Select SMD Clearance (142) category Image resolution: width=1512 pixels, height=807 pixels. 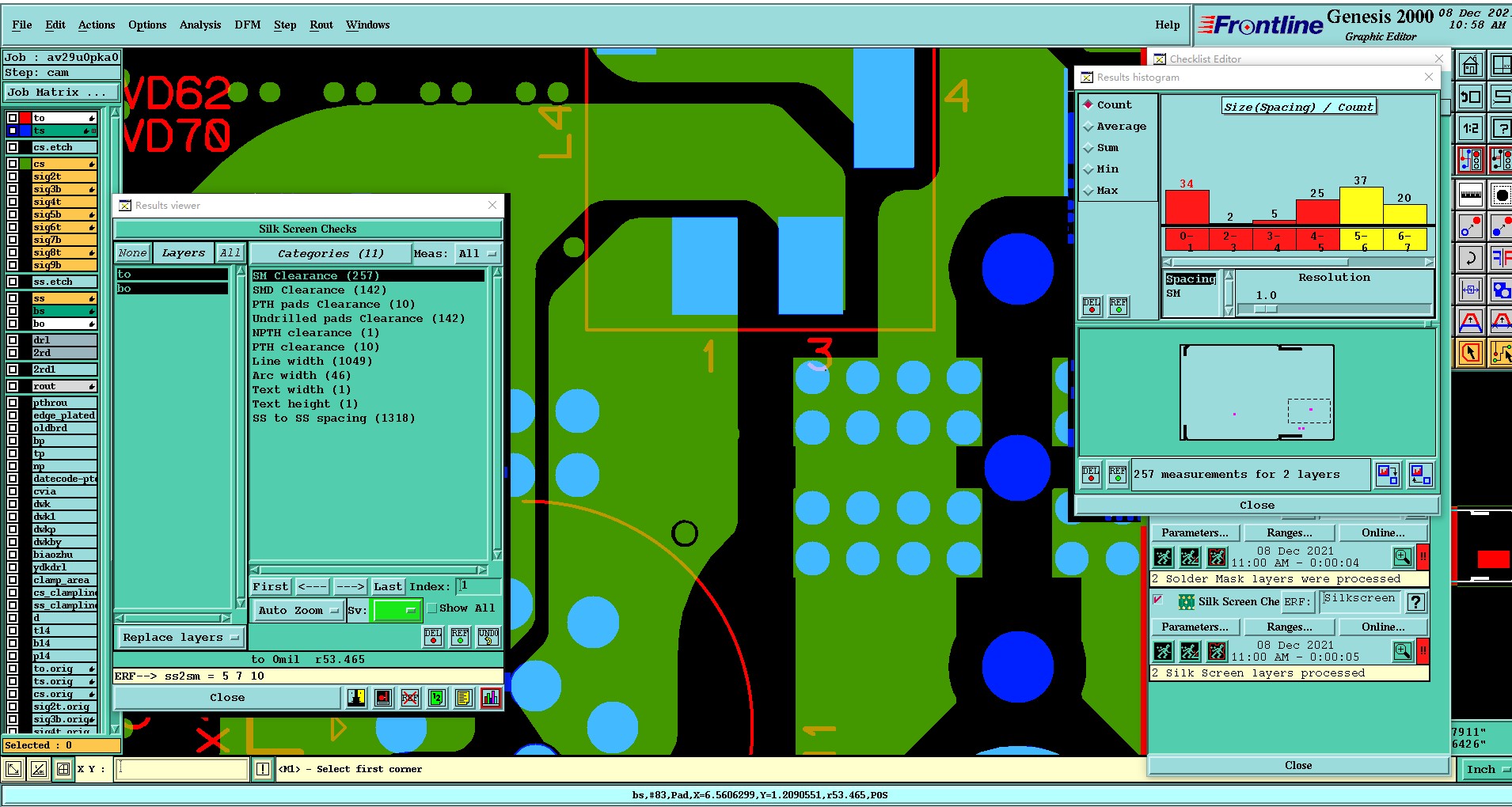(x=319, y=290)
